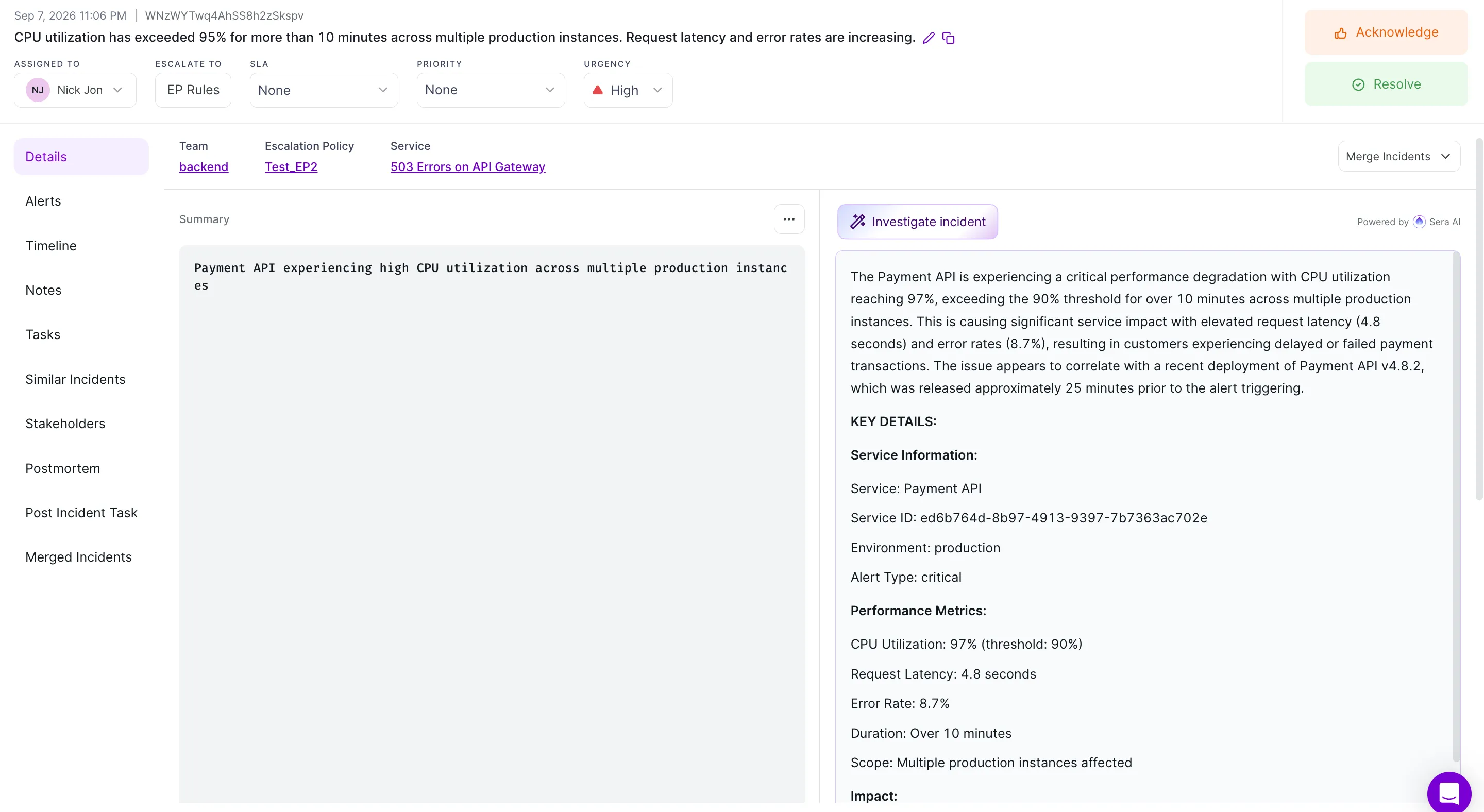Image resolution: width=1484 pixels, height=812 pixels.
Task: Switch to the Timeline tab
Action: pyautogui.click(x=50, y=246)
